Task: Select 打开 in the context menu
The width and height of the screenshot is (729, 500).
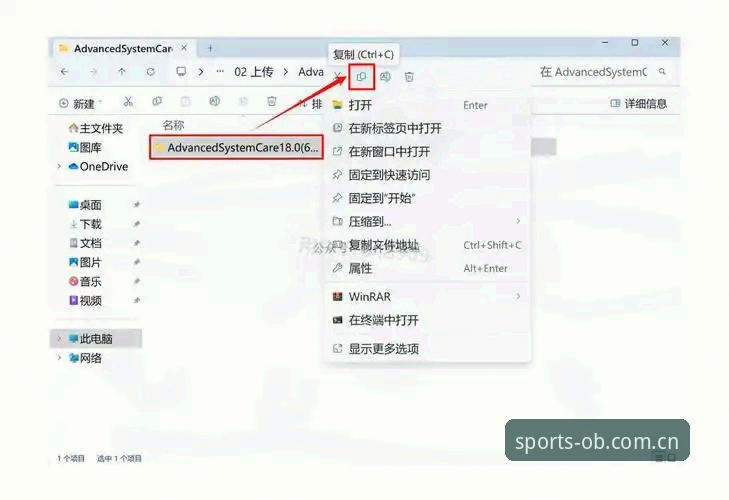Action: point(427,105)
